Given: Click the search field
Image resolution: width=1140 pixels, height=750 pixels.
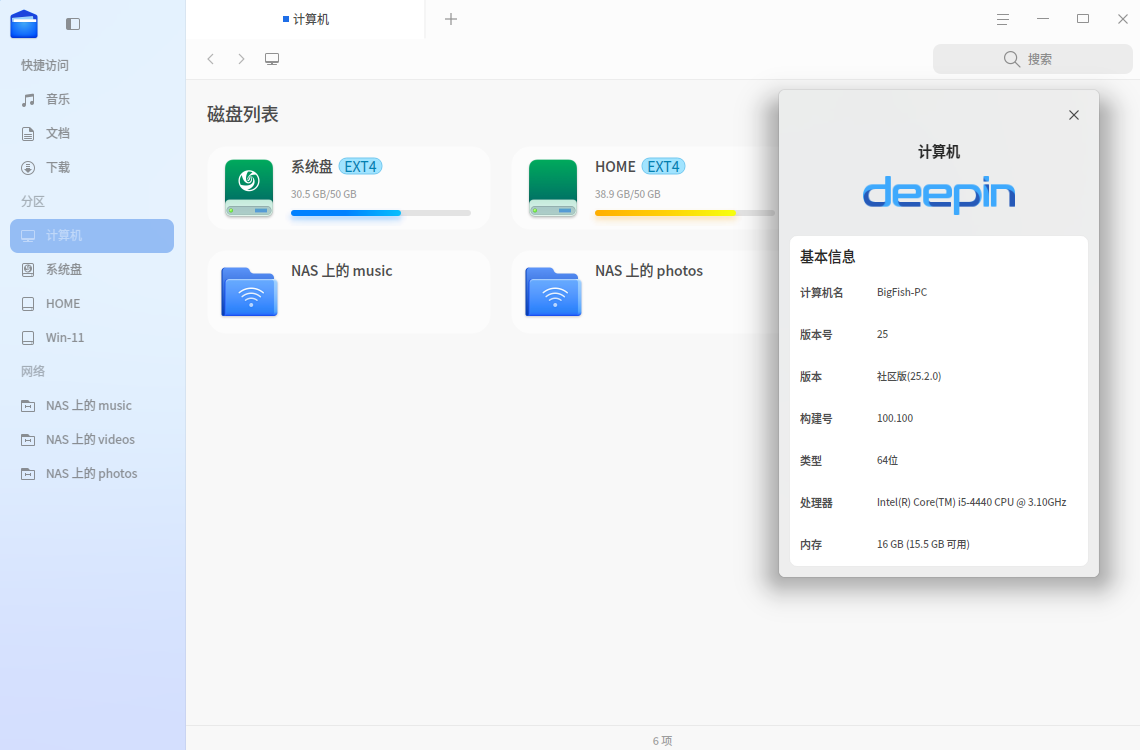Looking at the screenshot, I should click(1032, 59).
